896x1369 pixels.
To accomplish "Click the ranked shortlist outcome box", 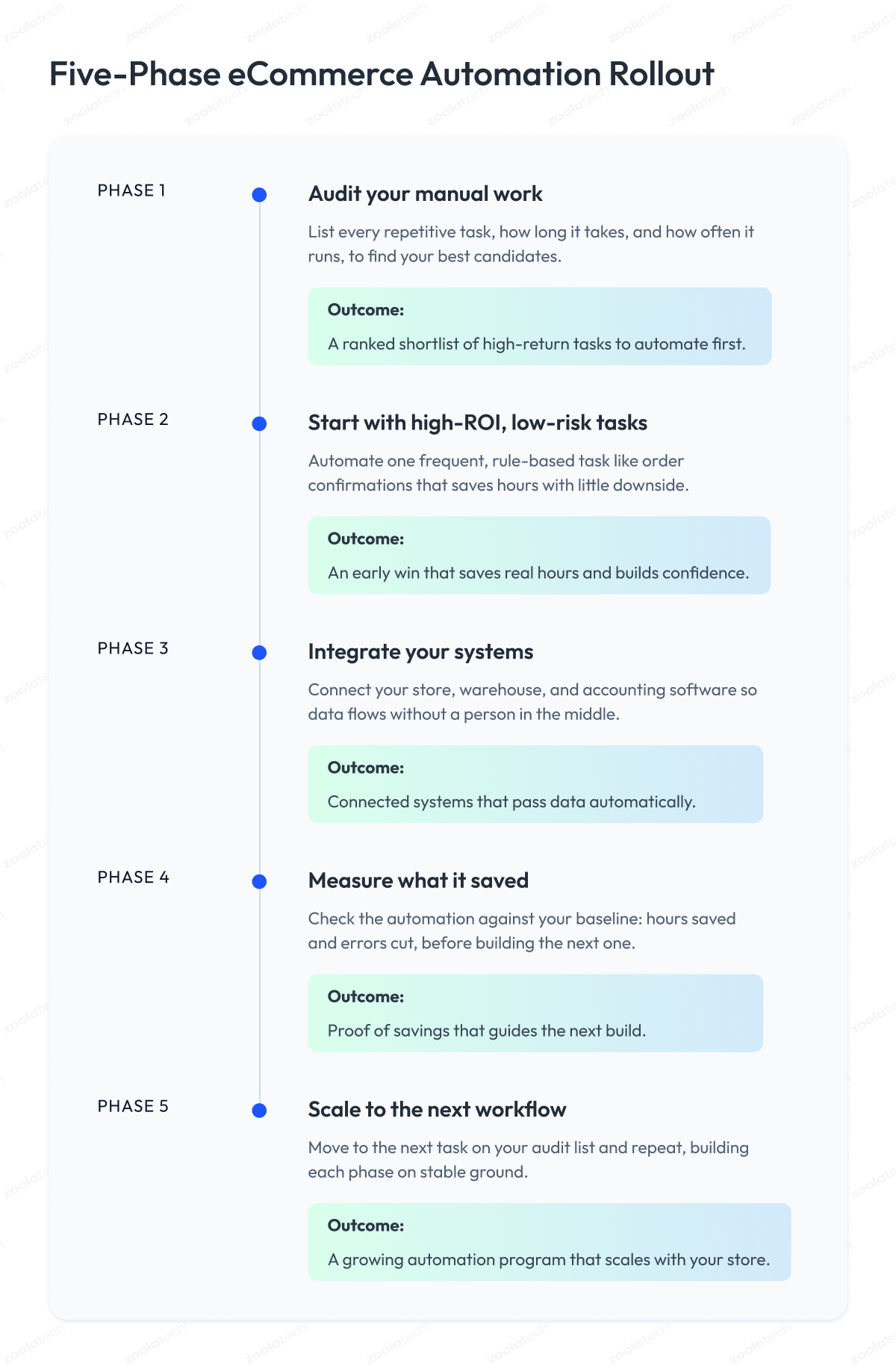I will [540, 326].
